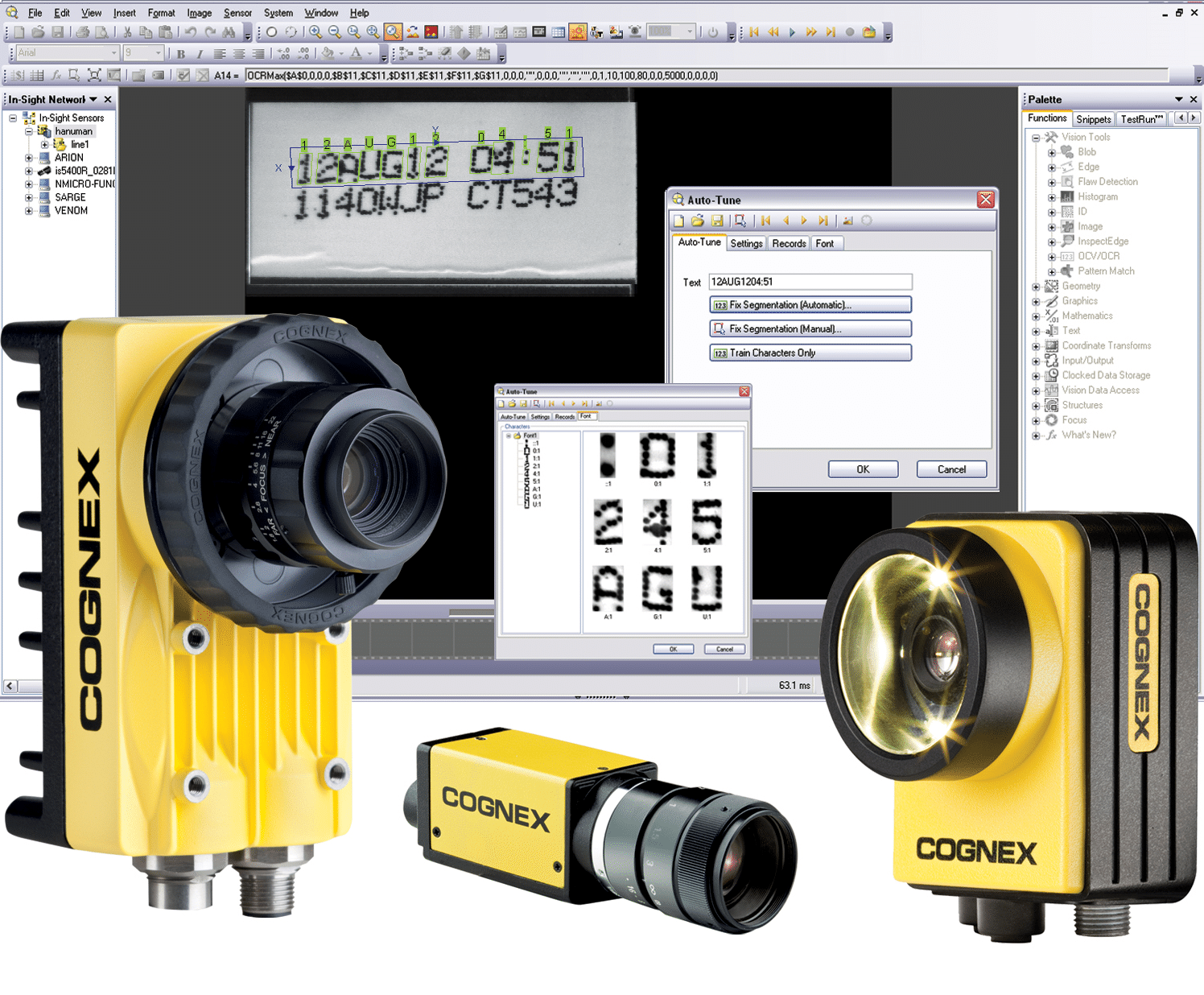Open the font name Arial dropdown
The width and height of the screenshot is (1204, 995).
114,53
